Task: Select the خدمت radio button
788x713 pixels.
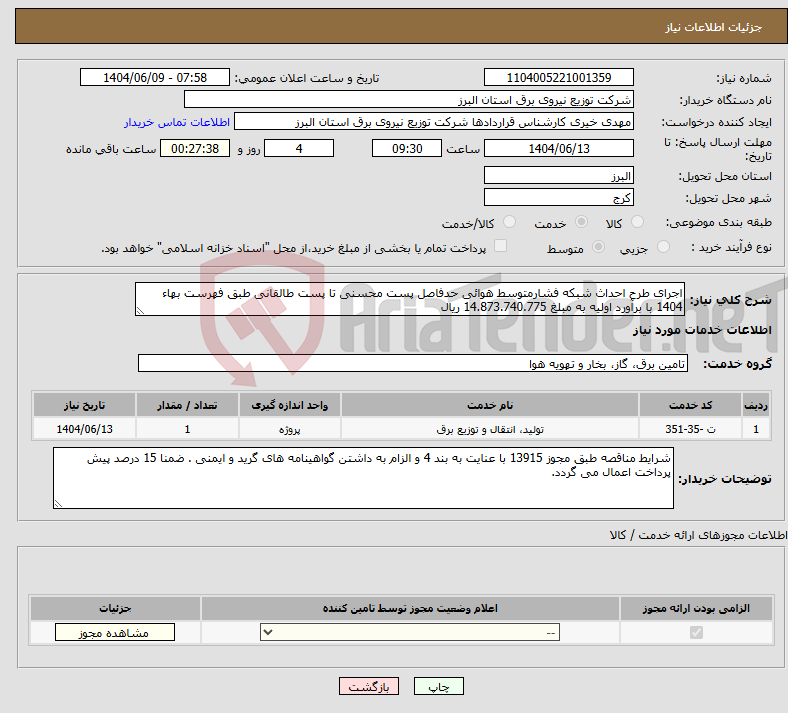Action: [x=581, y=222]
